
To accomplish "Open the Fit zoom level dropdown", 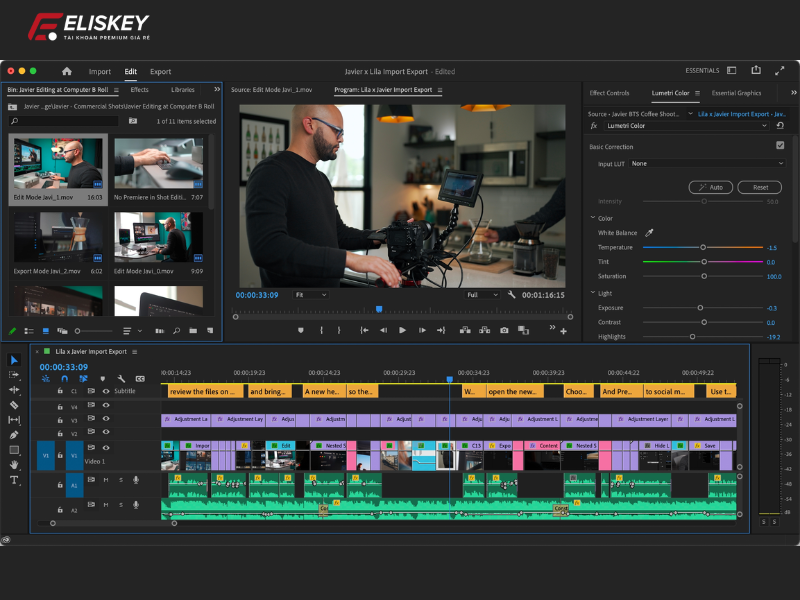I will [310, 296].
